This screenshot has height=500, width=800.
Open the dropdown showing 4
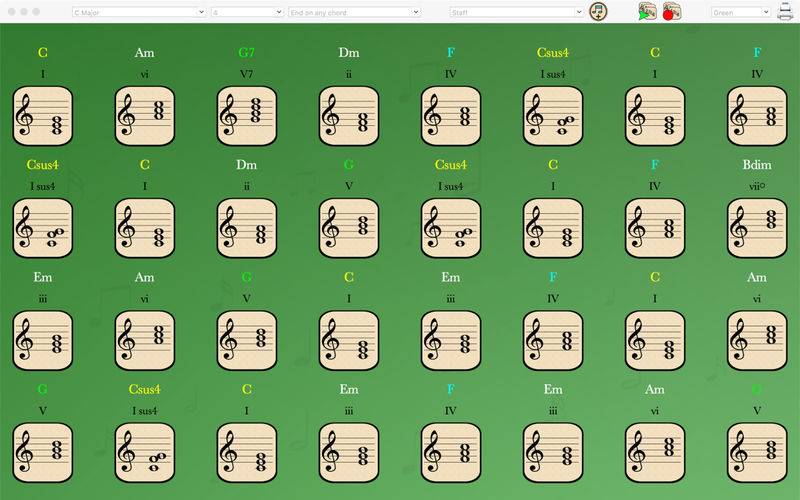pyautogui.click(x=247, y=12)
